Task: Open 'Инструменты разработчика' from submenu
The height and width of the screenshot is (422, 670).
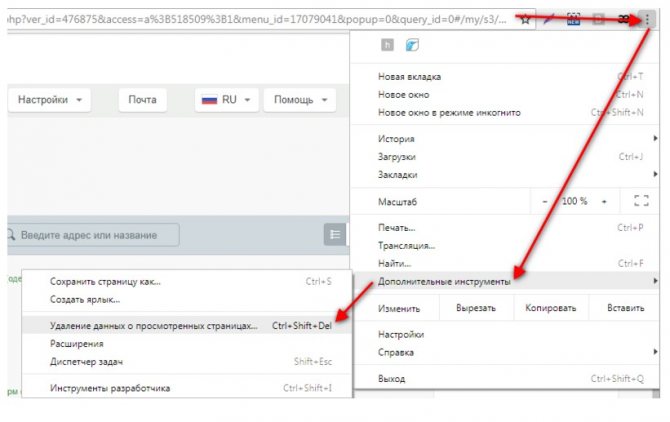Action: pos(110,388)
